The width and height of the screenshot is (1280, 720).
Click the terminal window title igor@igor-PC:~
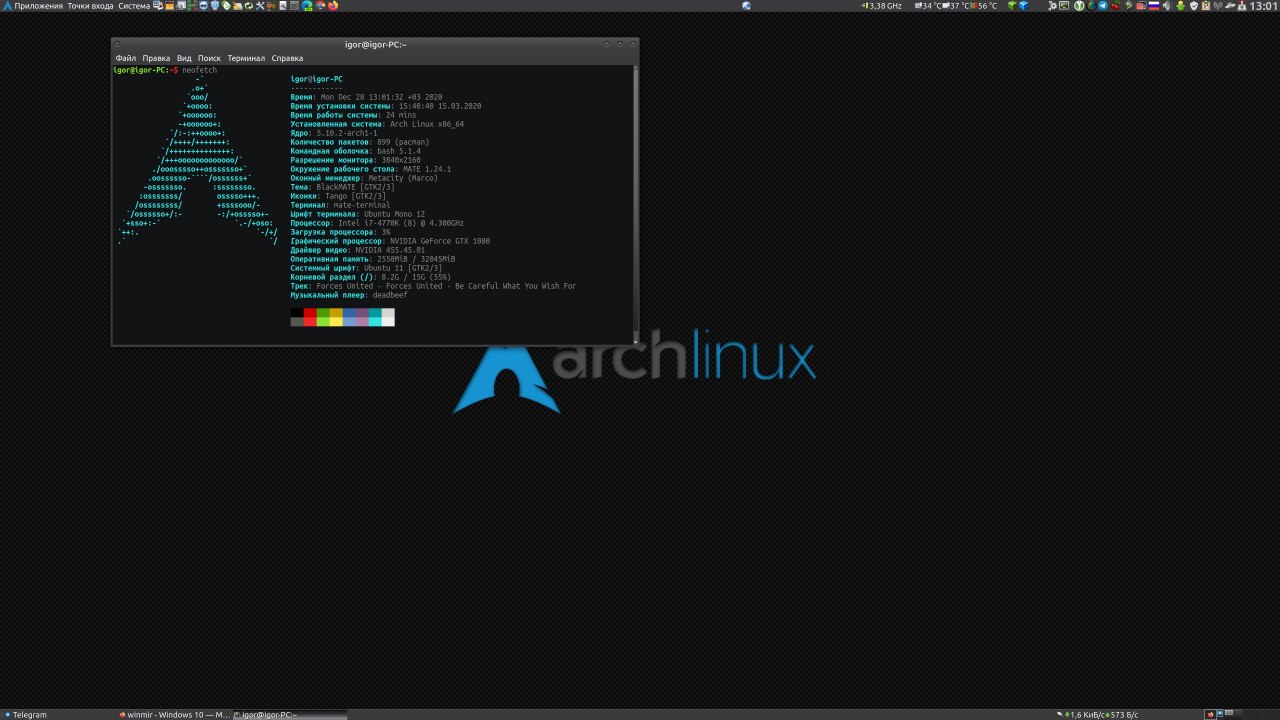pos(375,44)
